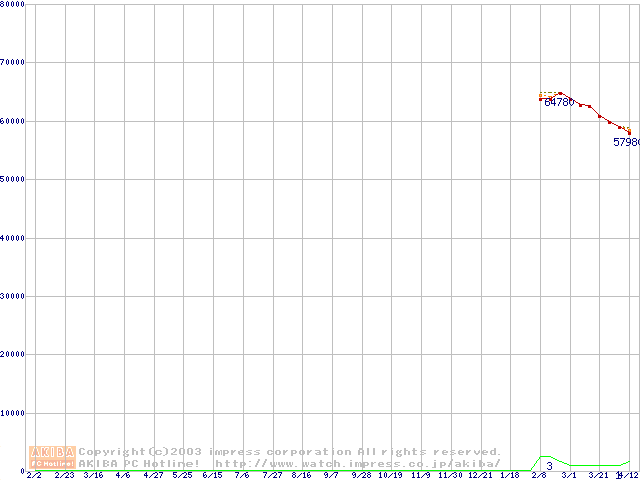Click the 30000 y-axis label
Viewport: 640px width, 480px height.
(13, 296)
